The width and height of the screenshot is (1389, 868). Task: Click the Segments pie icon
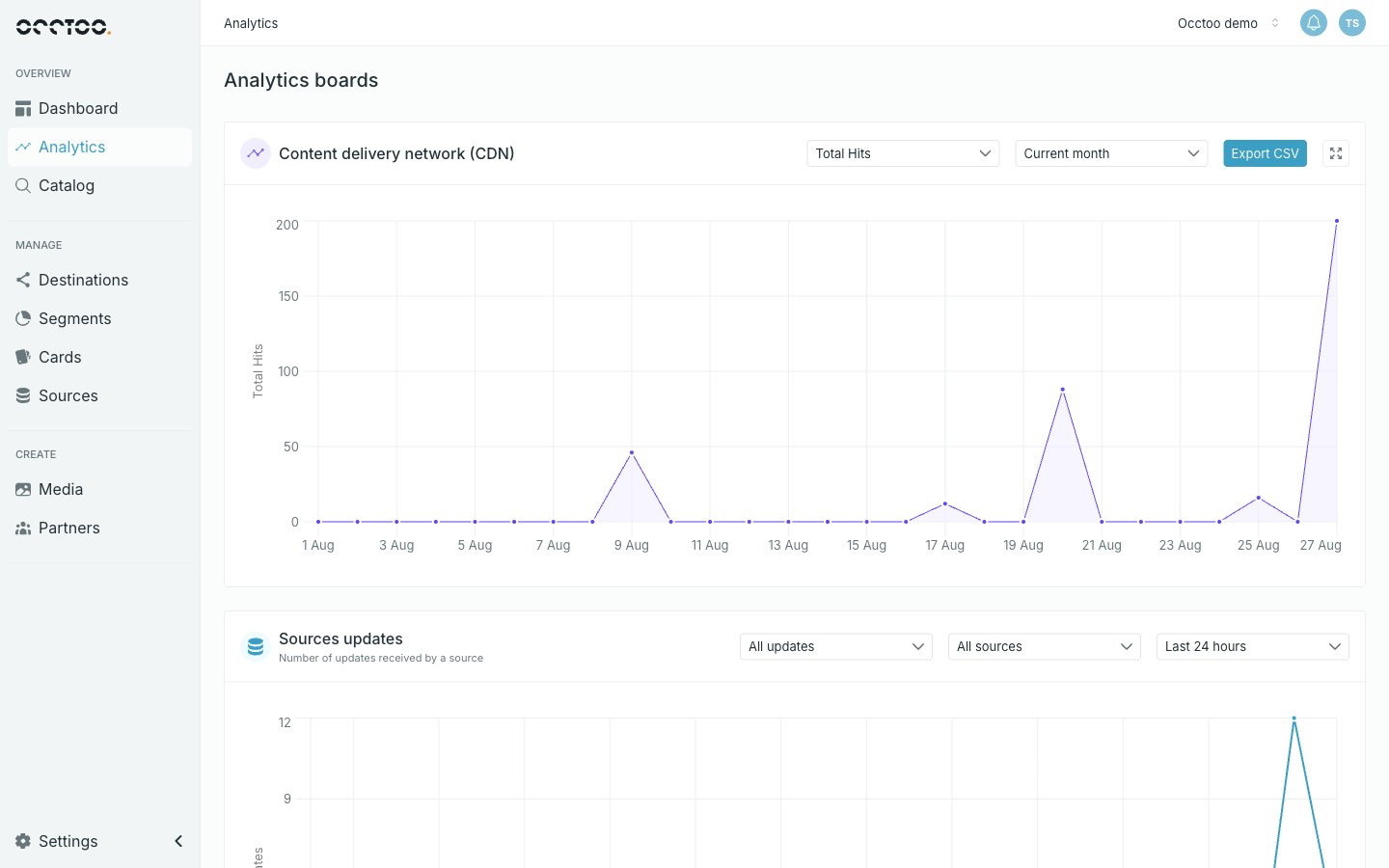(23, 318)
